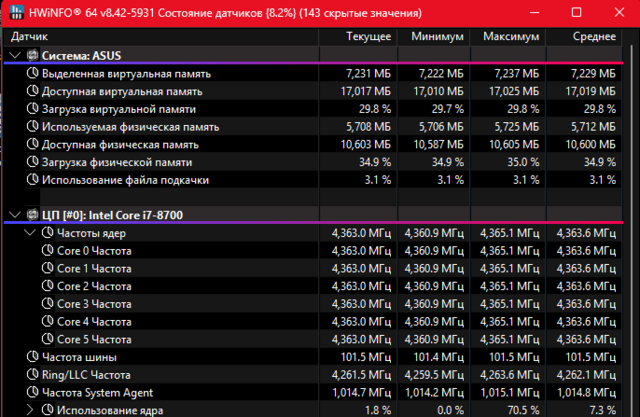Collapse the ЦП [#0]: Intel Core i7-8700 group

coord(14,215)
